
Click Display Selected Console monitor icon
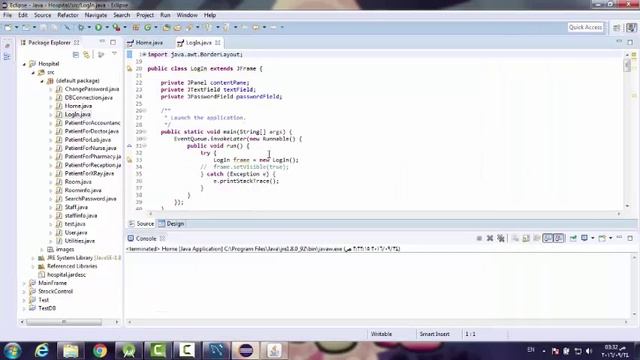click(584, 238)
